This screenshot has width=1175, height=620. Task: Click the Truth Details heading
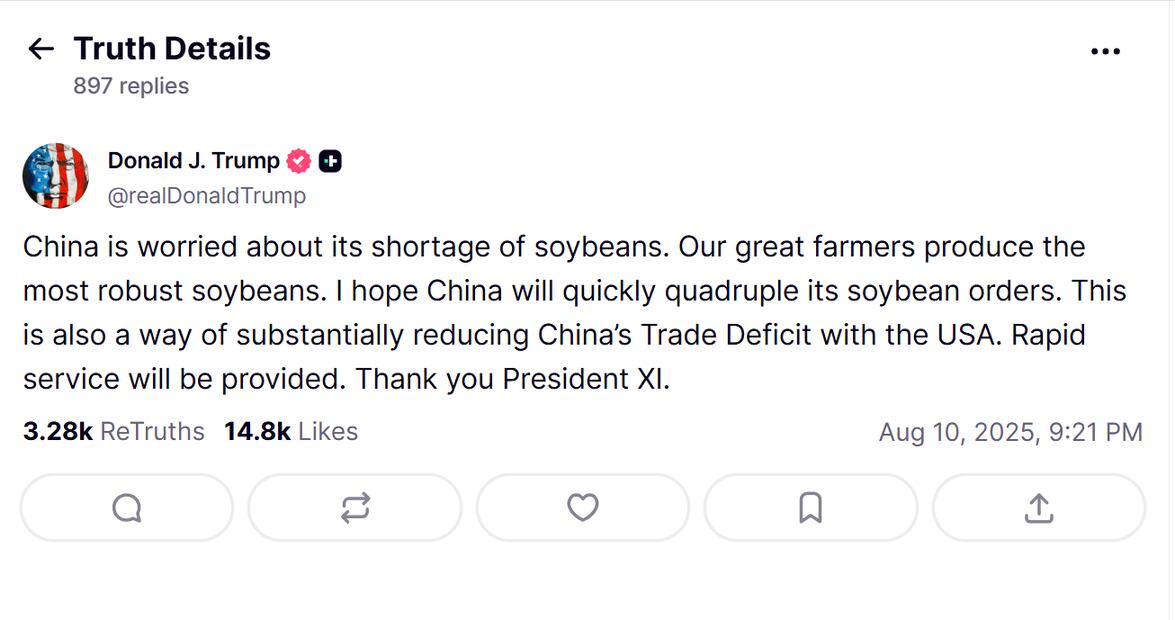pyautogui.click(x=172, y=49)
